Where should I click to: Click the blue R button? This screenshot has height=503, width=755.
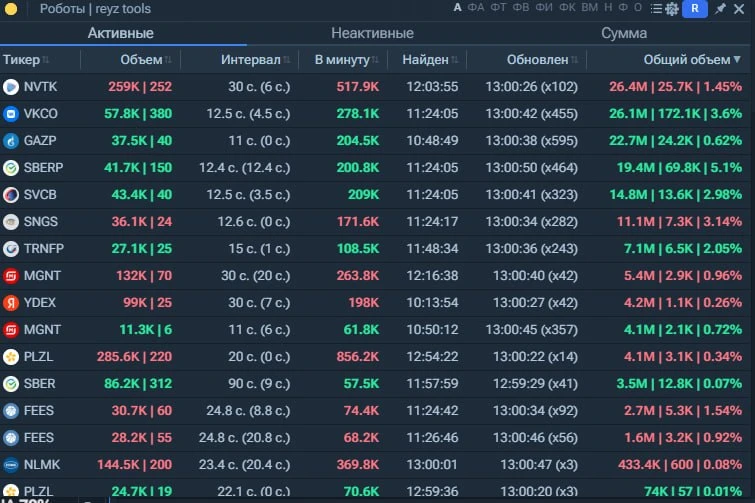point(695,9)
